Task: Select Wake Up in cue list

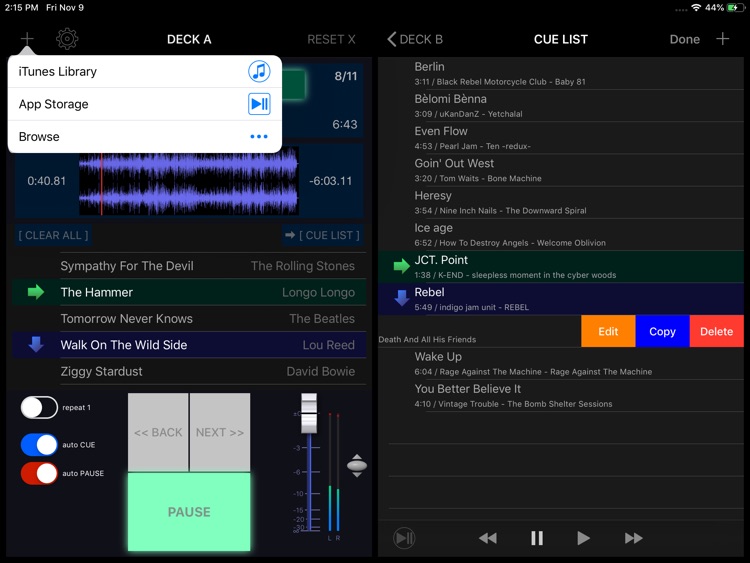Action: coord(561,364)
